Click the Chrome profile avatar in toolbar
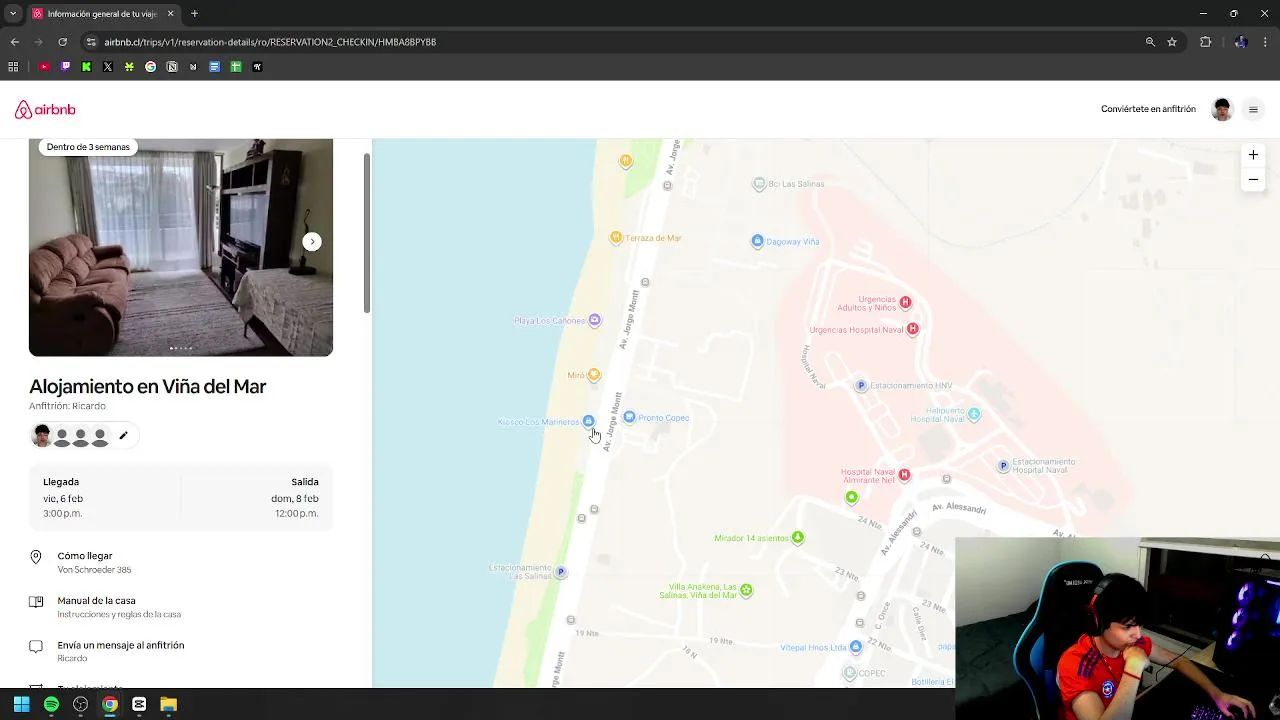The image size is (1280, 720). (x=1241, y=42)
